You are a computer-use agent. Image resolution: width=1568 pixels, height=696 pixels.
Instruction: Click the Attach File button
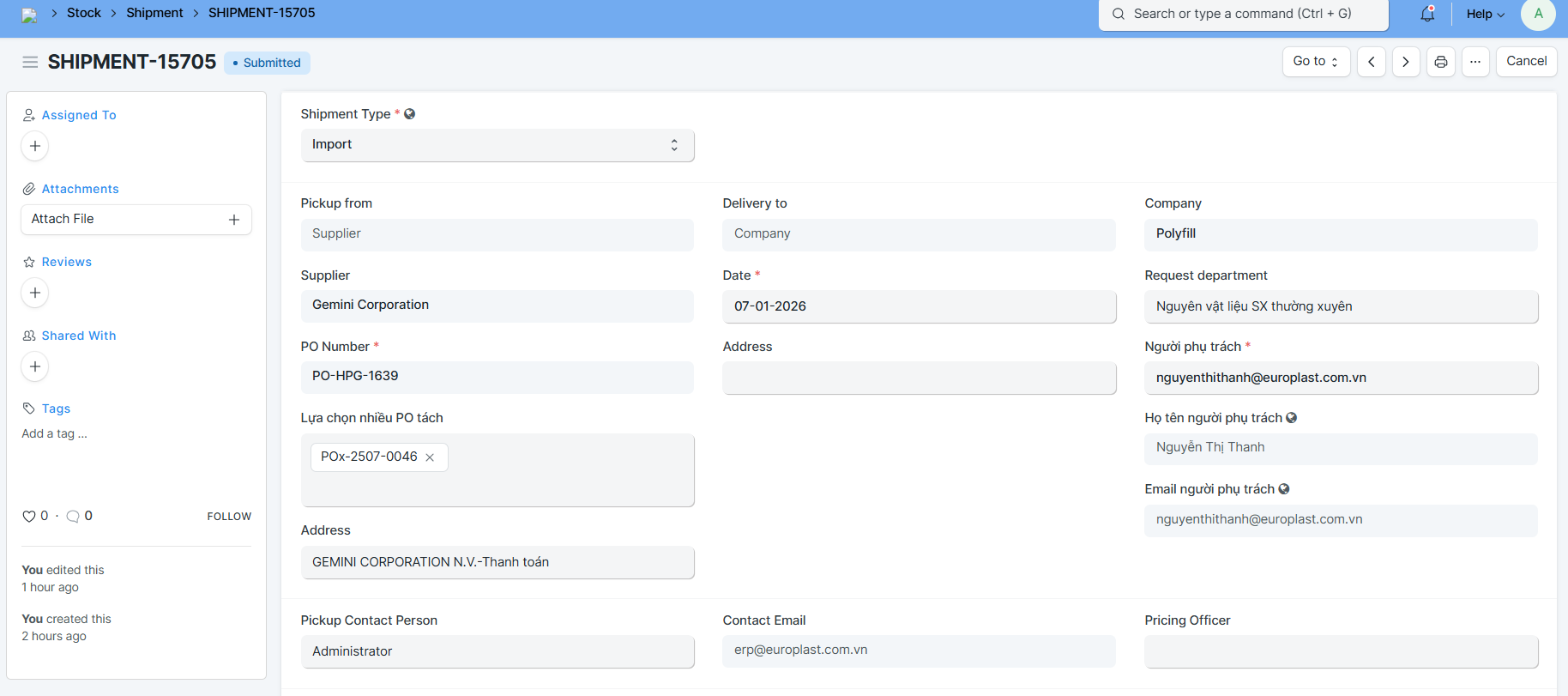pyautogui.click(x=136, y=220)
